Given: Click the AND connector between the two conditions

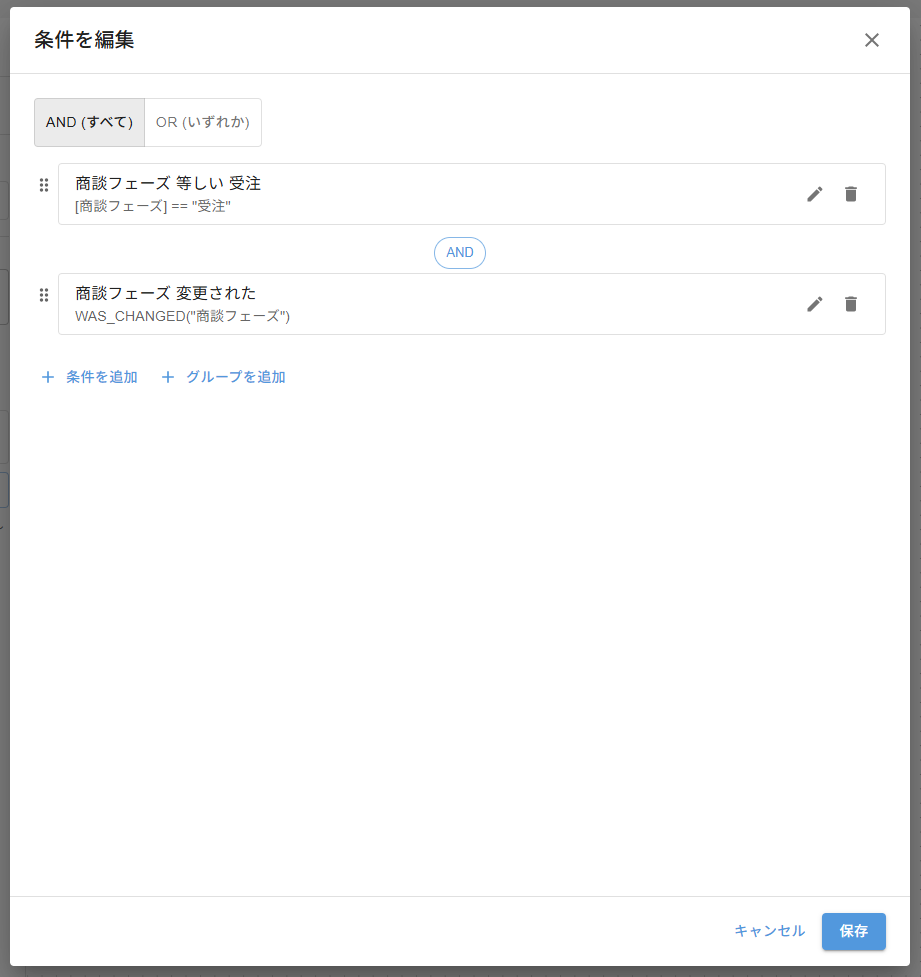Looking at the screenshot, I should 460,252.
